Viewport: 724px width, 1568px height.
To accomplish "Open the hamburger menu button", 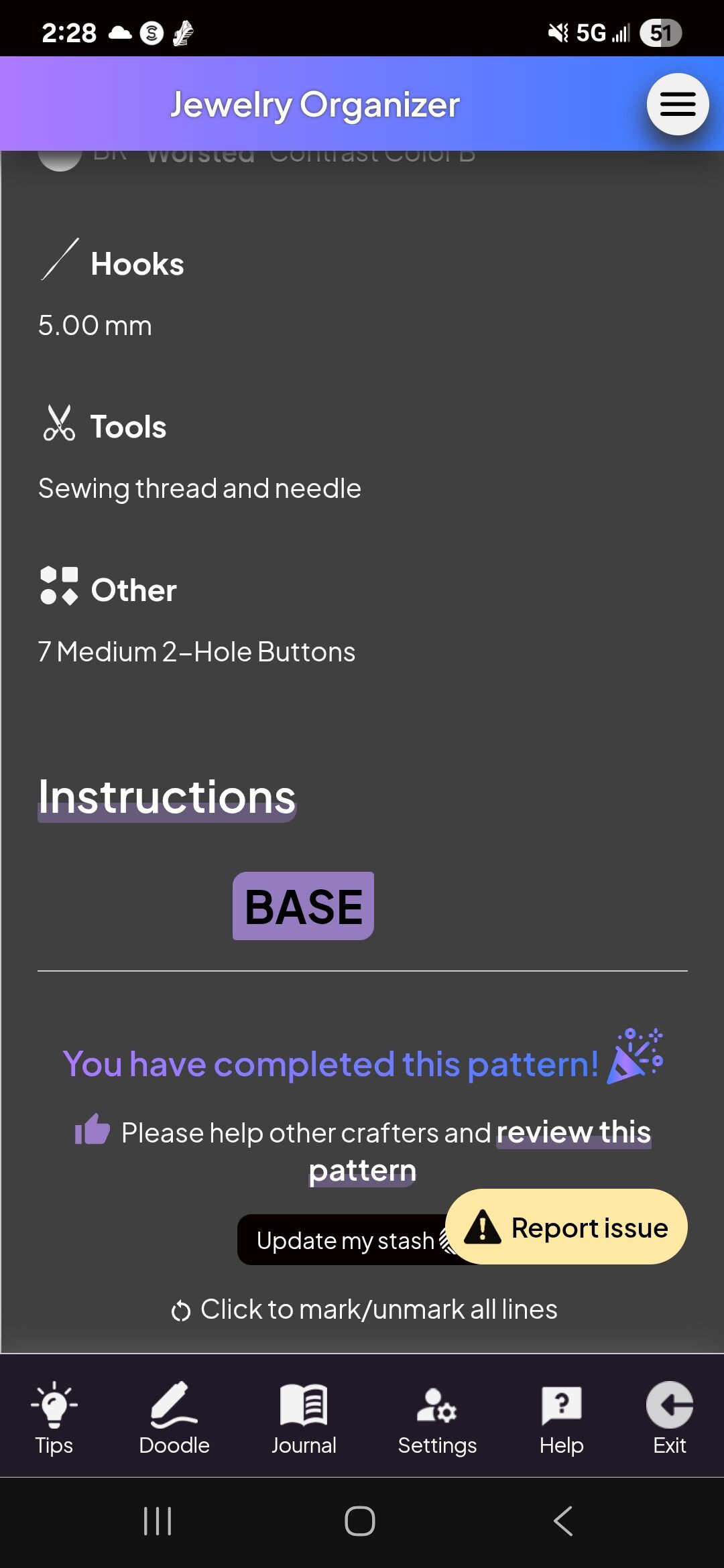I will pos(678,104).
